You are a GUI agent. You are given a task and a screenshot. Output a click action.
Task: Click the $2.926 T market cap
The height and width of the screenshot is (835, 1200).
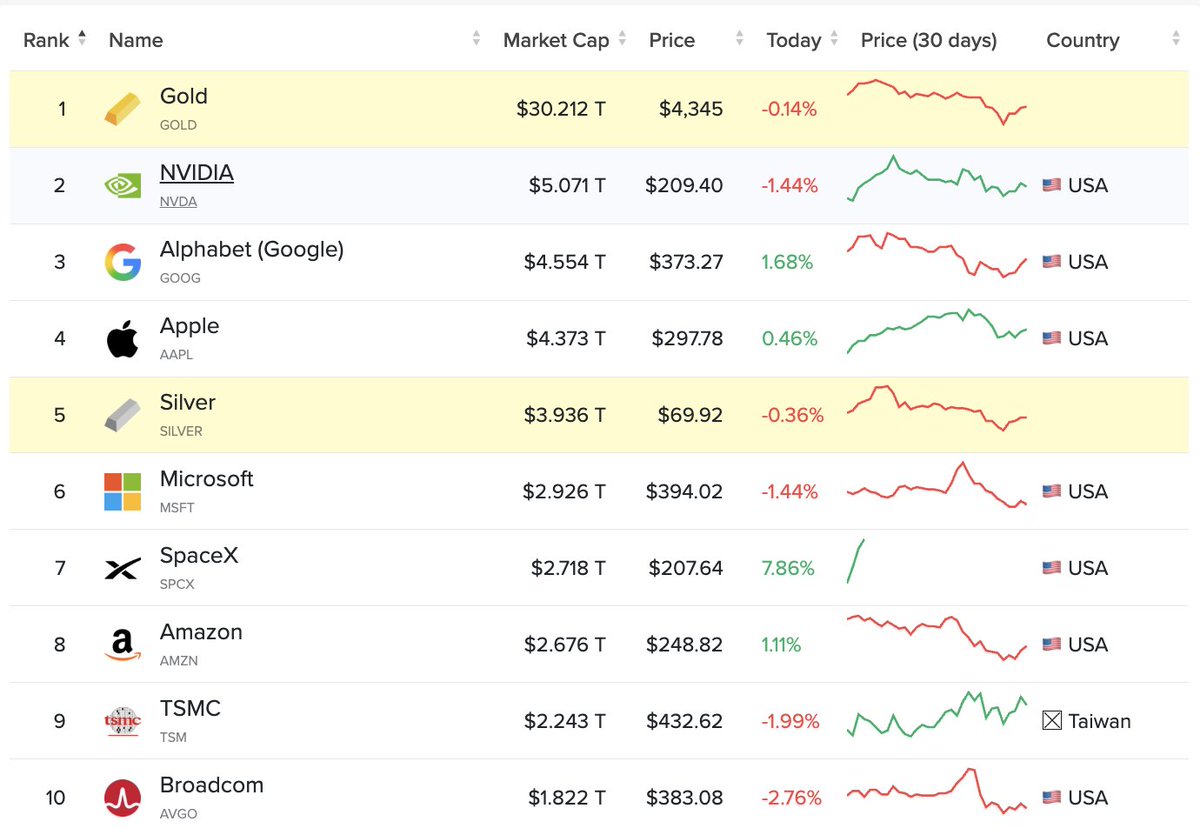tap(564, 491)
